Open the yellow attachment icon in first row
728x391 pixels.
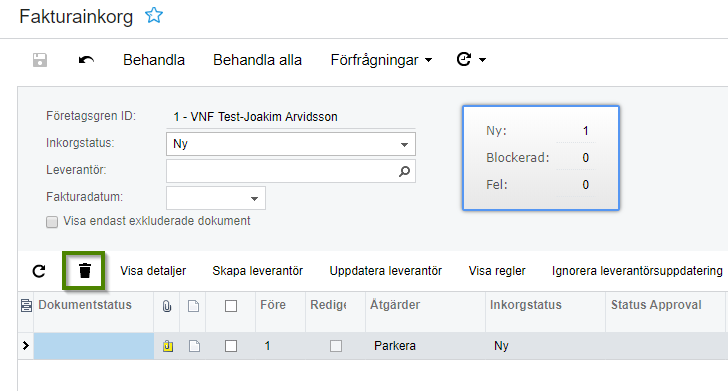168,346
